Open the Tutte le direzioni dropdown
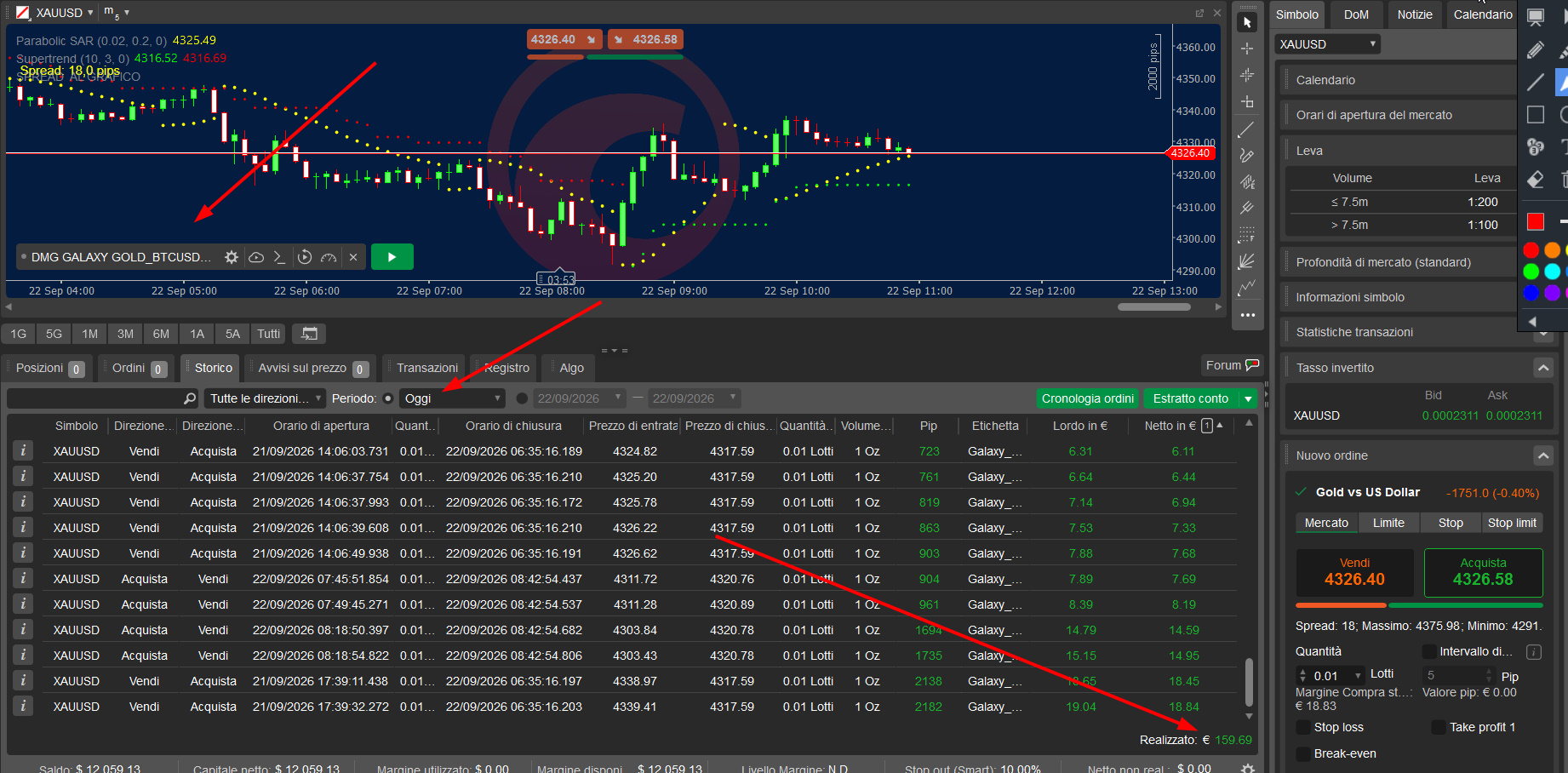This screenshot has width=1568, height=773. point(265,398)
